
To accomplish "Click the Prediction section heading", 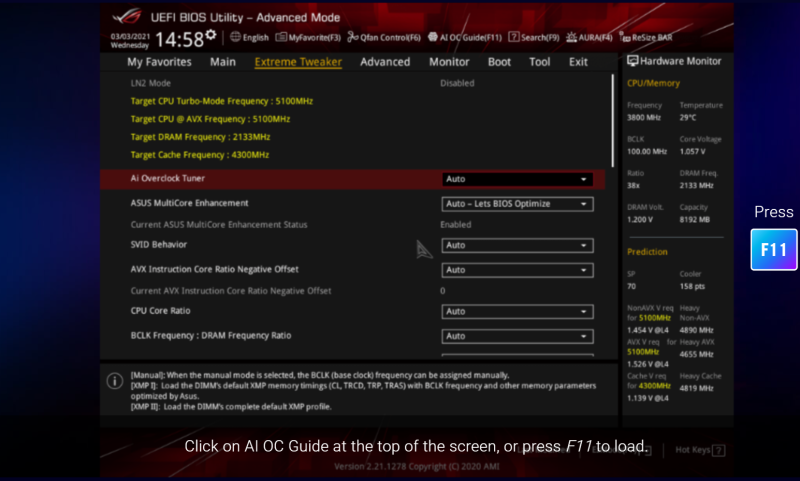I will pyautogui.click(x=647, y=252).
